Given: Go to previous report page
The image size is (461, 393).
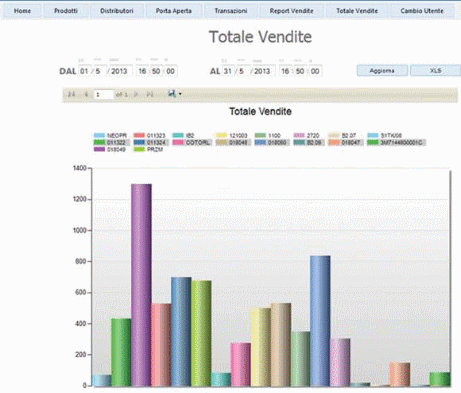Looking at the screenshot, I should click(x=86, y=95).
